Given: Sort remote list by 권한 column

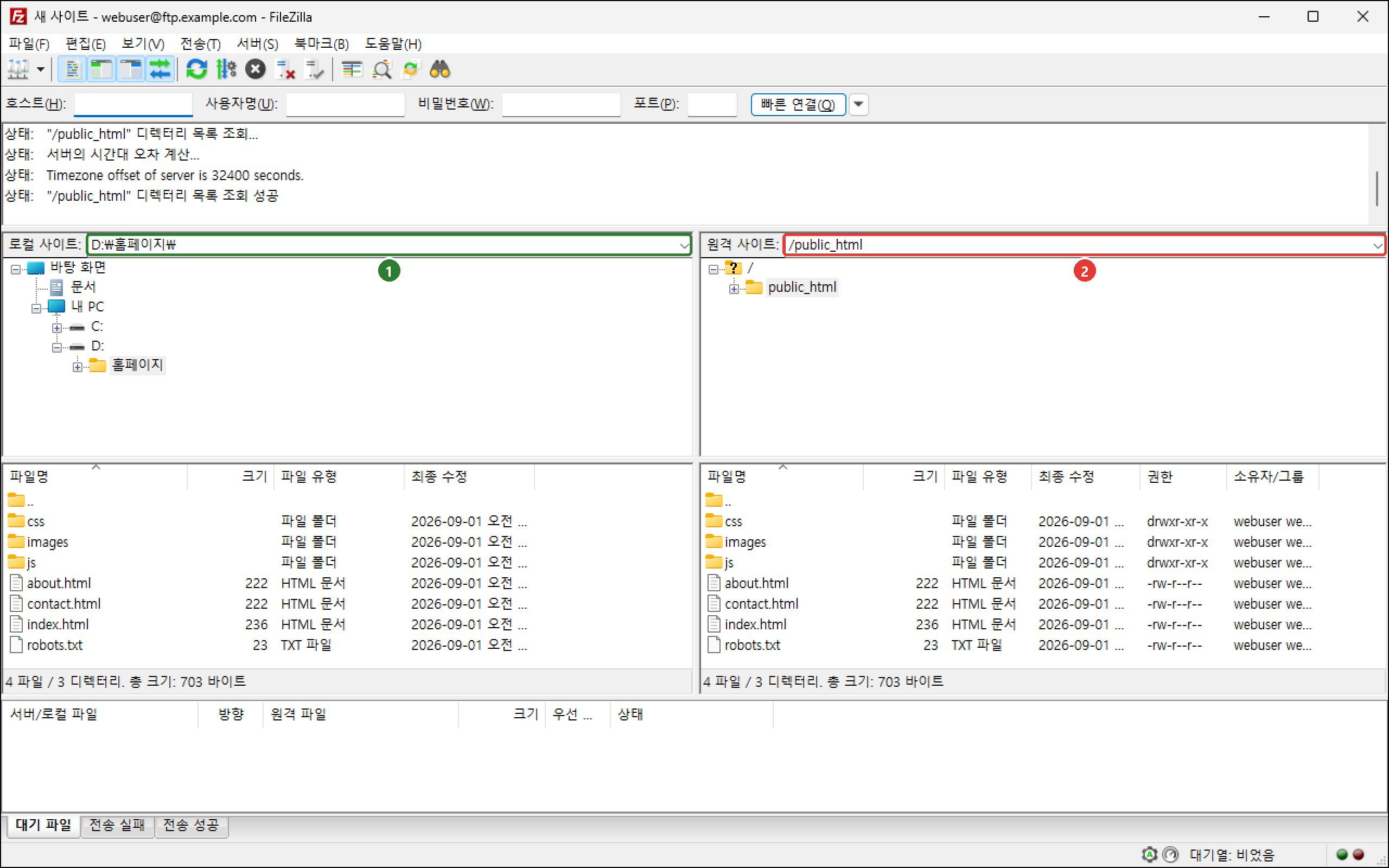Looking at the screenshot, I should click(1182, 476).
